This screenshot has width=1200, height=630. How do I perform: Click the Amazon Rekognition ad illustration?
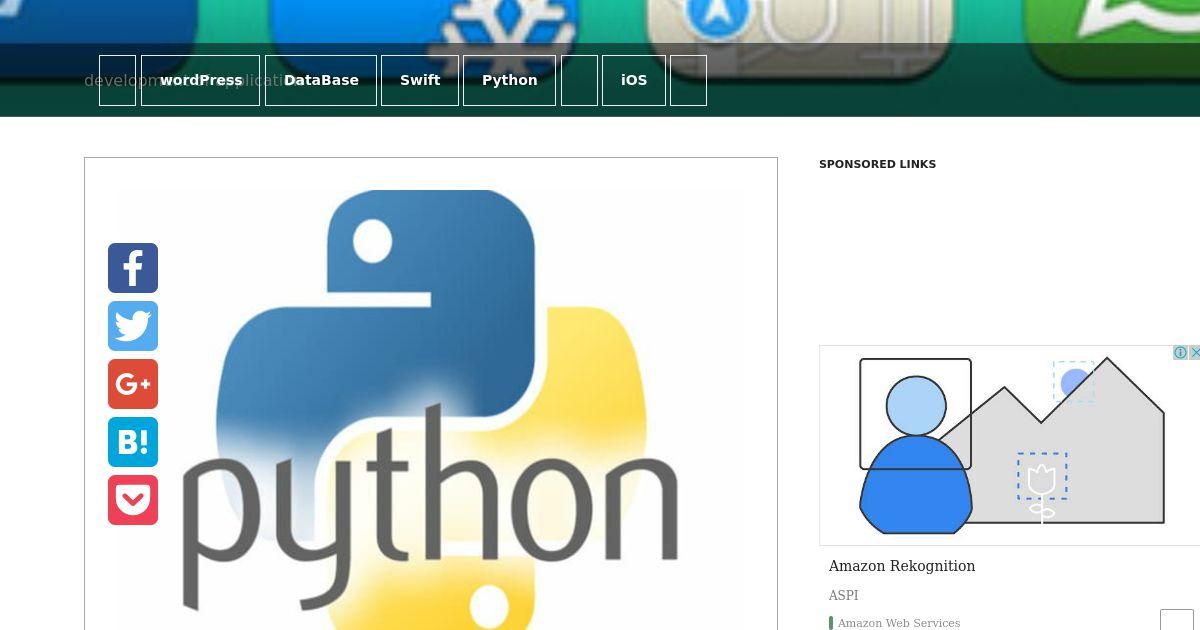tap(1010, 445)
